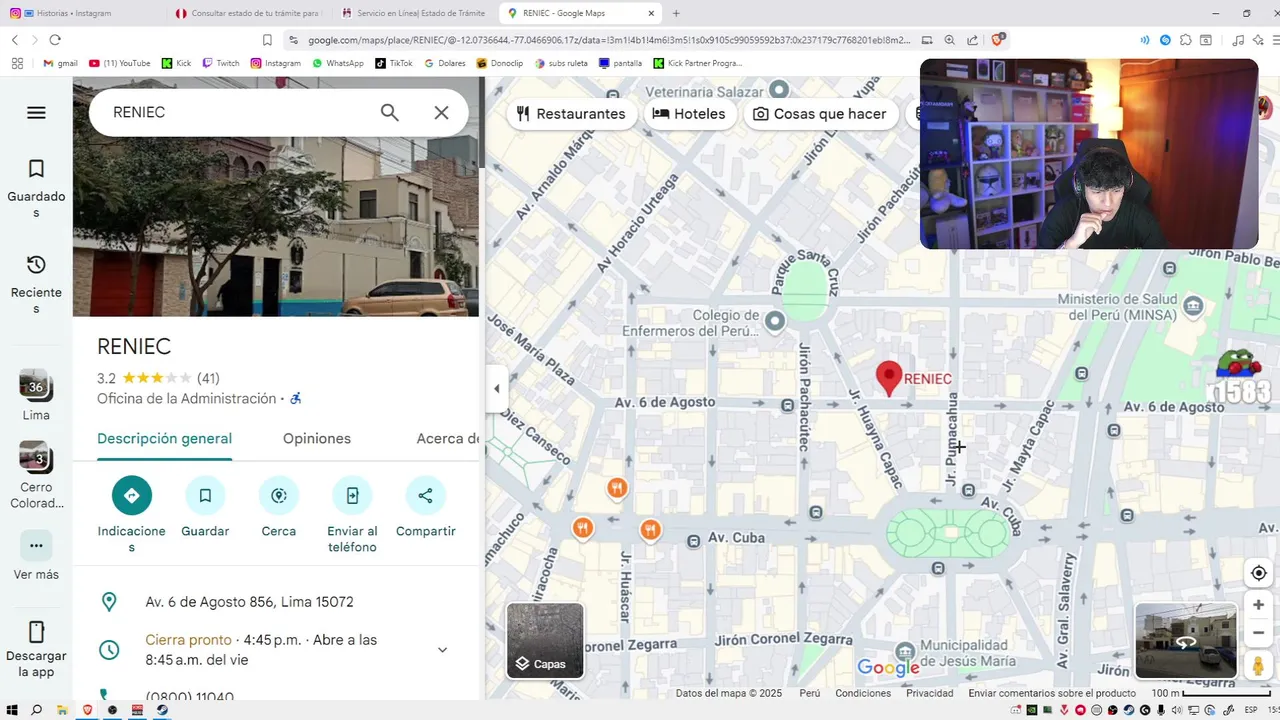Center map on my location button
Image resolution: width=1280 pixels, height=720 pixels.
pos(1259,573)
